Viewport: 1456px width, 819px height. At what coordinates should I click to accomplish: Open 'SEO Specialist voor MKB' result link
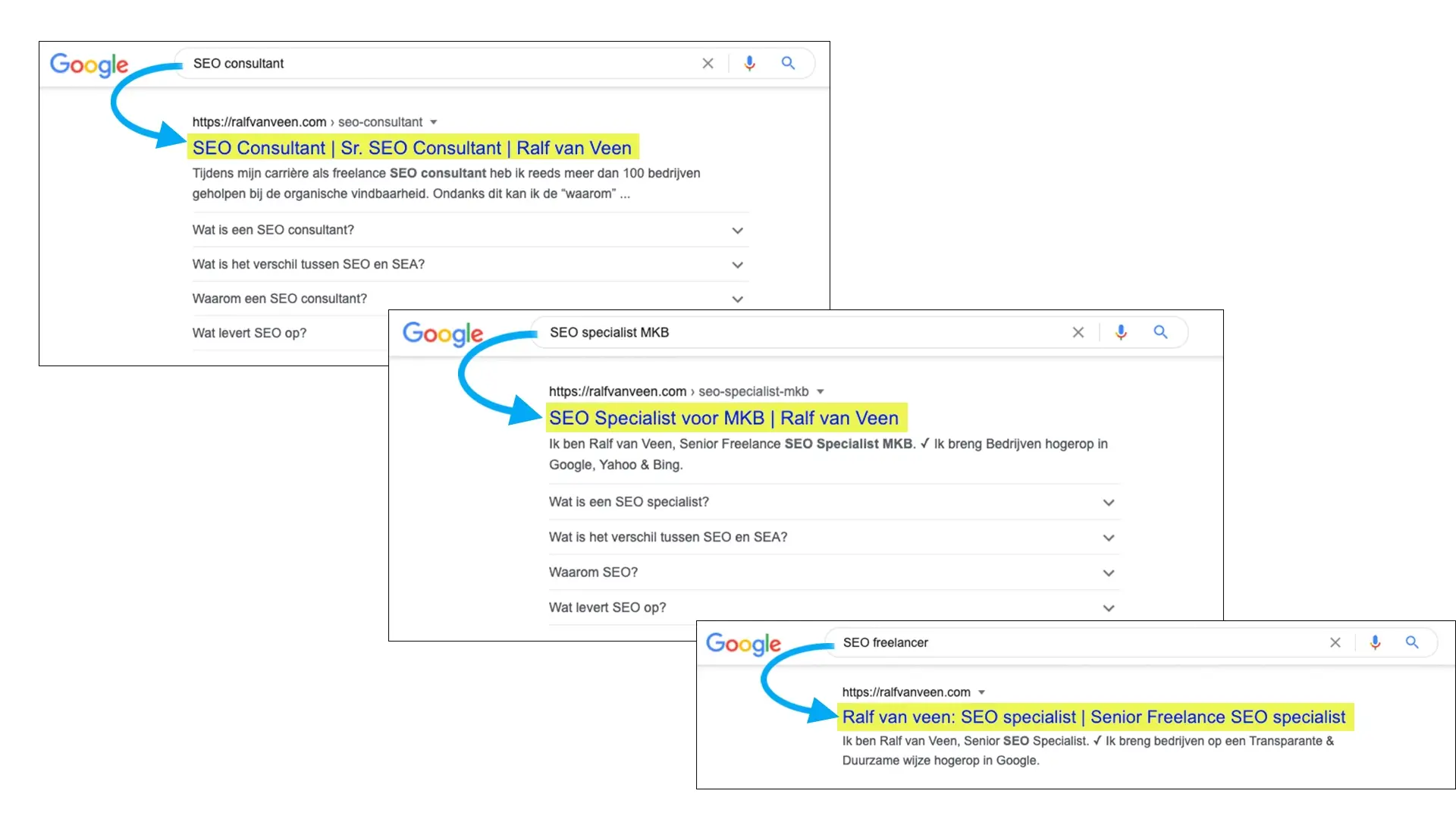pyautogui.click(x=723, y=418)
